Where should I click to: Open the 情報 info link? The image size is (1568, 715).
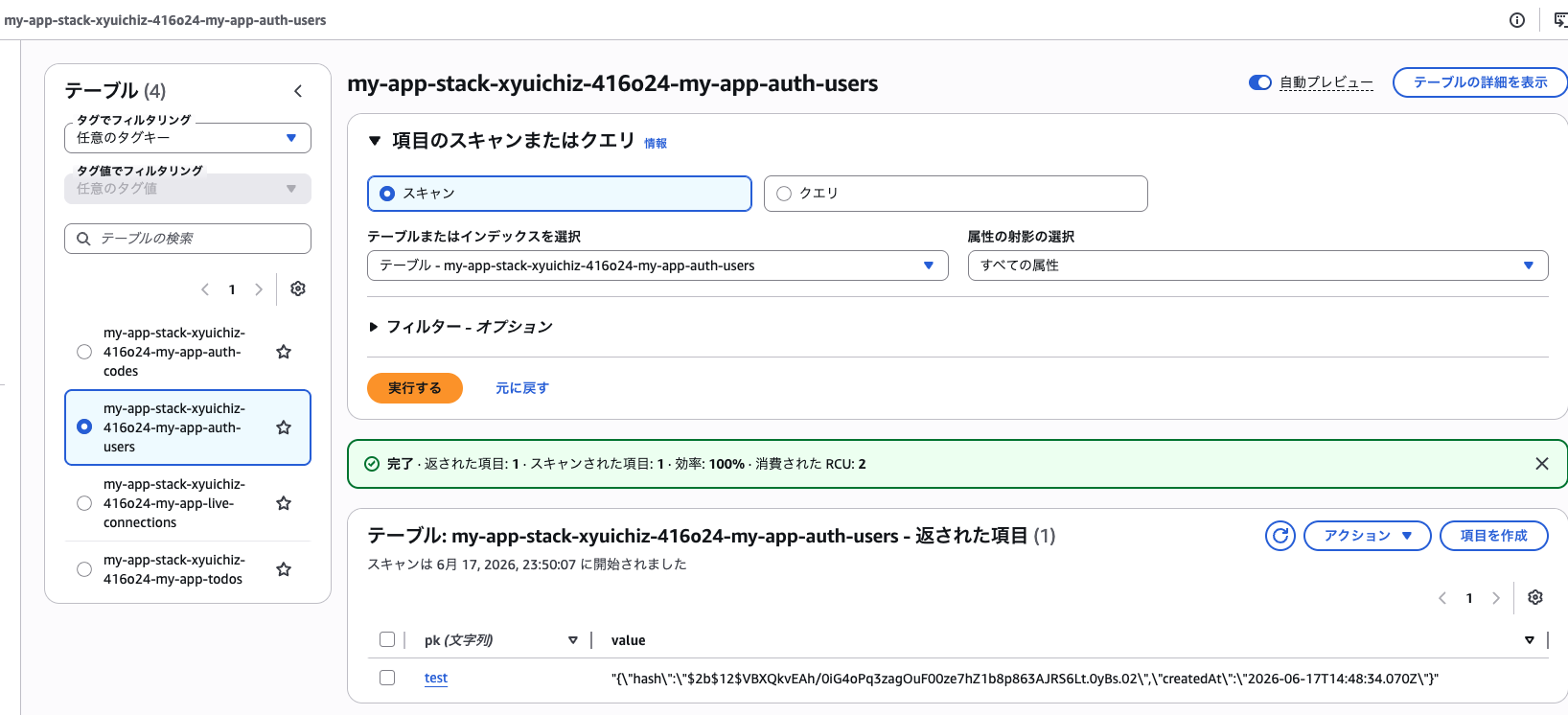pyautogui.click(x=656, y=144)
